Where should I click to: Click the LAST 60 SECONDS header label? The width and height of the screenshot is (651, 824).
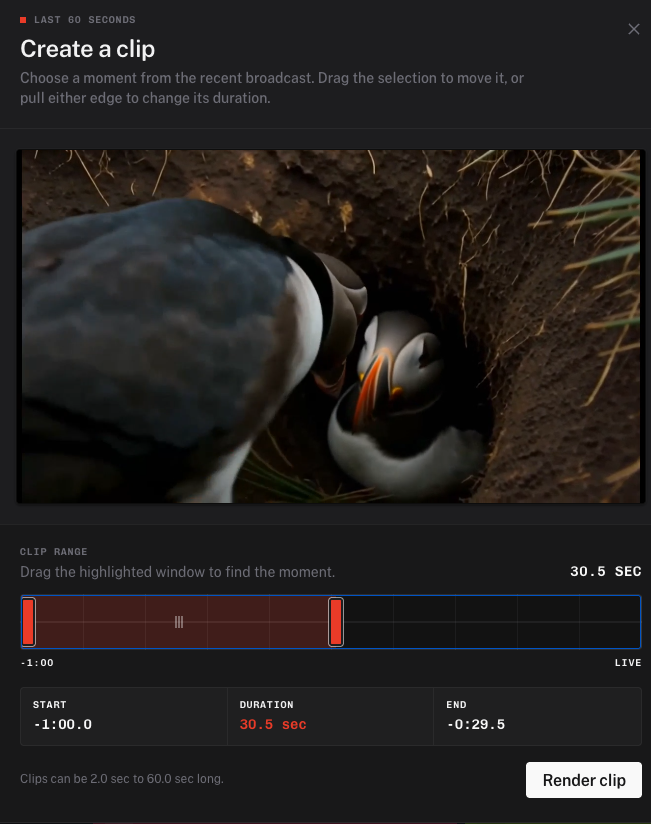pos(85,19)
